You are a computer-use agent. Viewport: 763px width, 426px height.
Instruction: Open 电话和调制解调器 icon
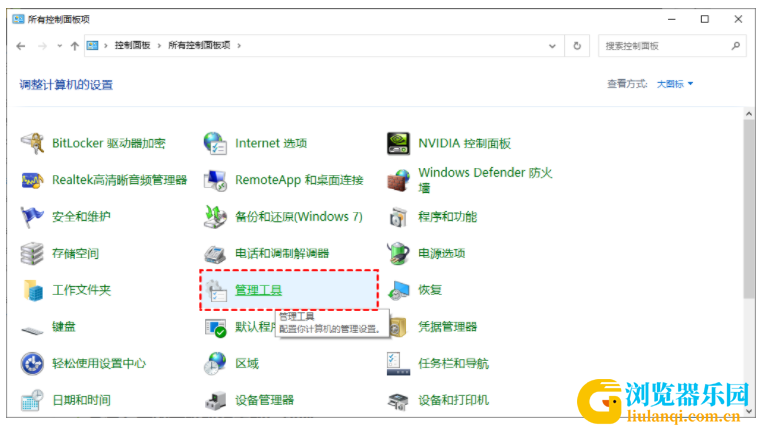pos(215,254)
